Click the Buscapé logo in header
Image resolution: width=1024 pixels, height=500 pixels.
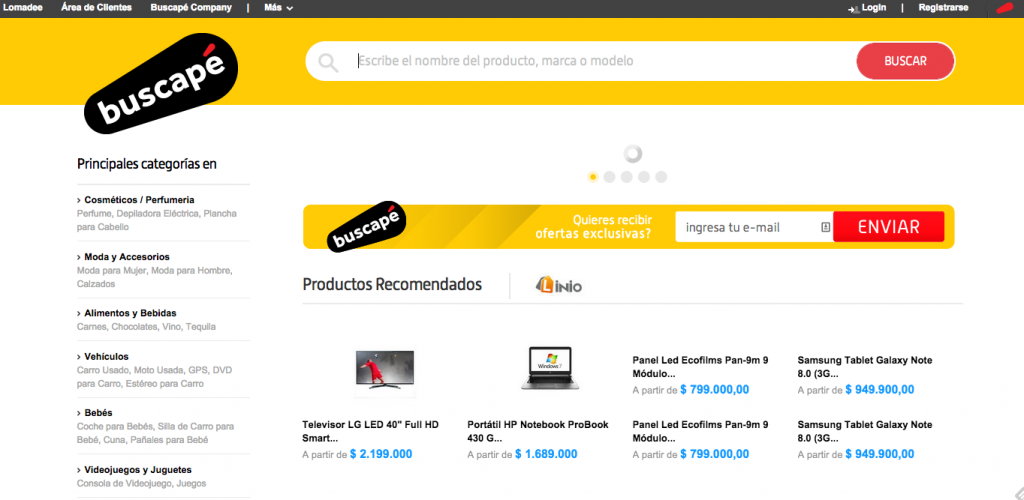click(x=160, y=83)
